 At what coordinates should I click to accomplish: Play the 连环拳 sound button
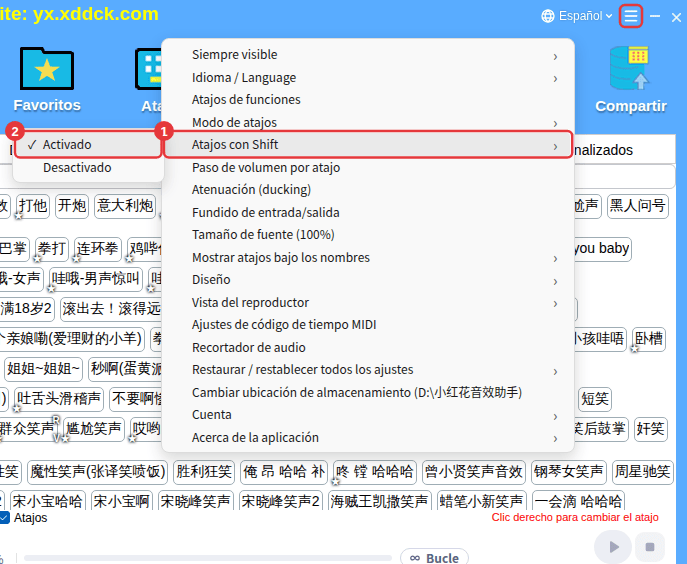coord(97,249)
